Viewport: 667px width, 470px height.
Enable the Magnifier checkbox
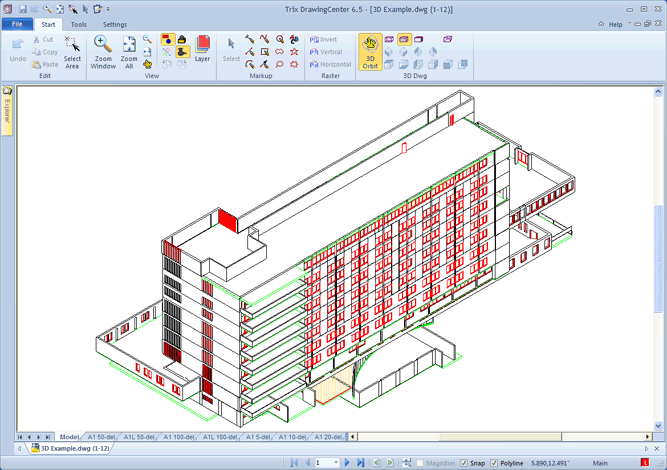[421, 463]
